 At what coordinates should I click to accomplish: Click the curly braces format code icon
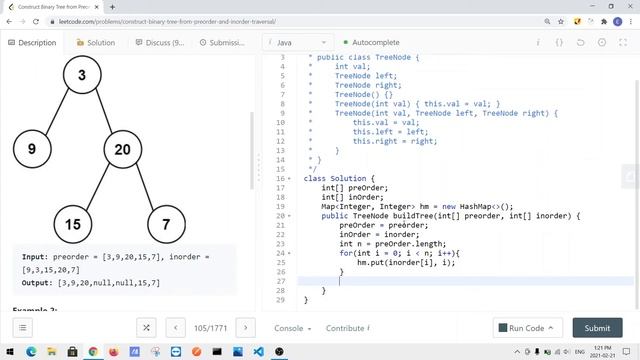click(559, 42)
